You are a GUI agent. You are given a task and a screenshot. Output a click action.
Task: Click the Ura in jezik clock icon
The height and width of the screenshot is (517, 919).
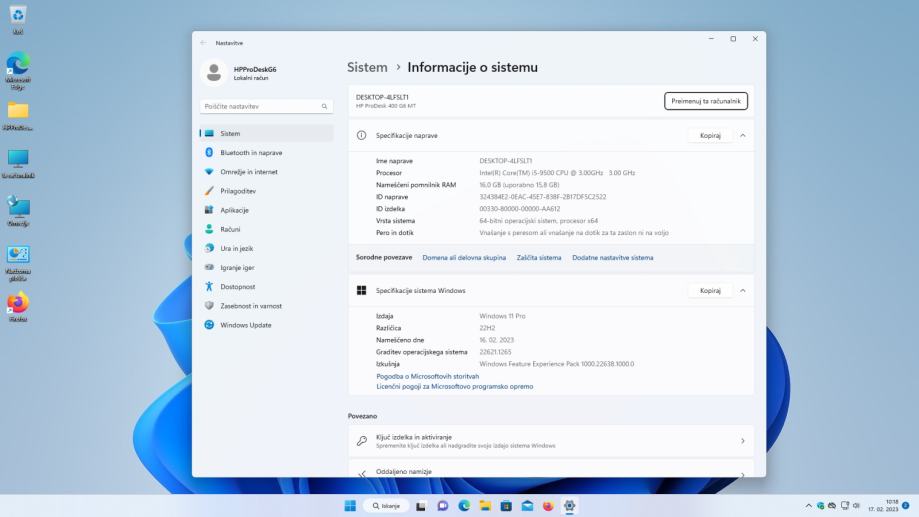(209, 249)
